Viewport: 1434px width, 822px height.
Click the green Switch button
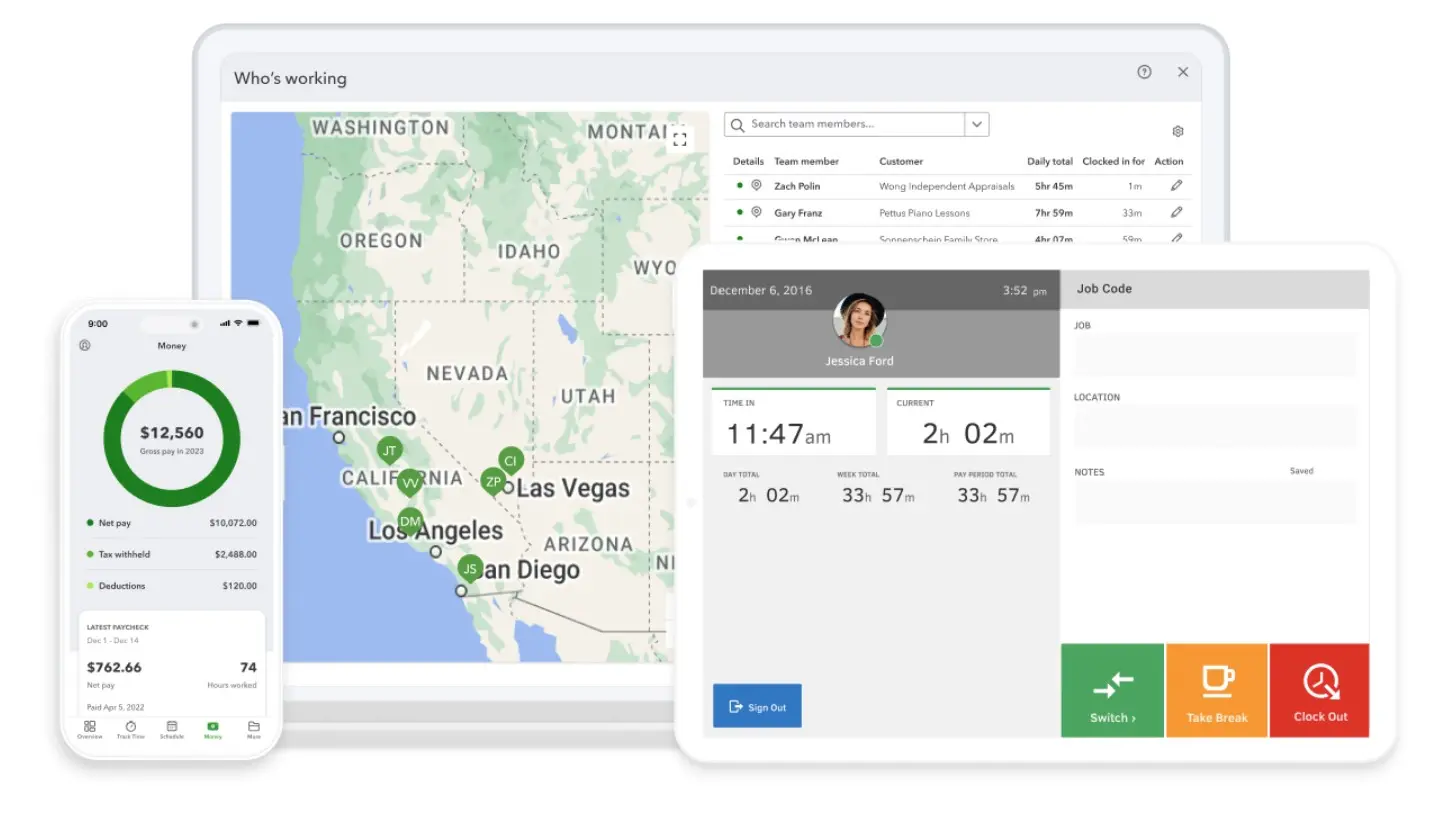coord(1112,691)
